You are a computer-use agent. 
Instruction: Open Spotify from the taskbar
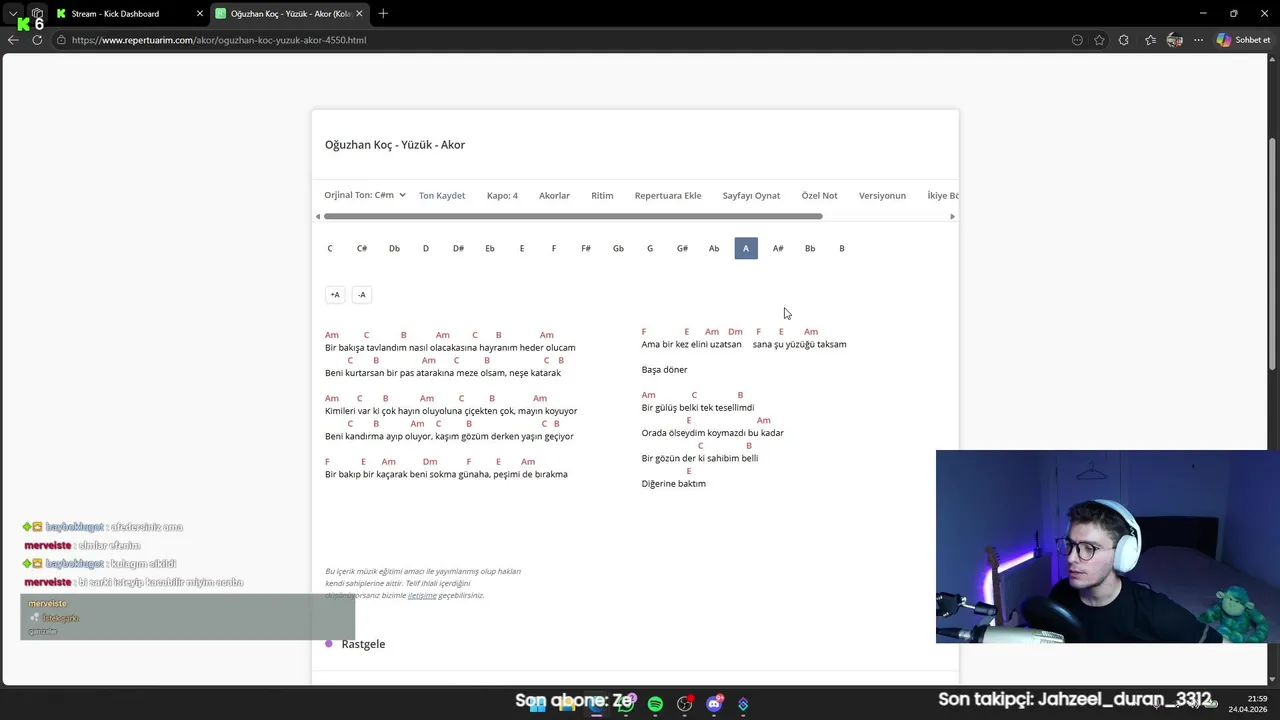(x=655, y=704)
